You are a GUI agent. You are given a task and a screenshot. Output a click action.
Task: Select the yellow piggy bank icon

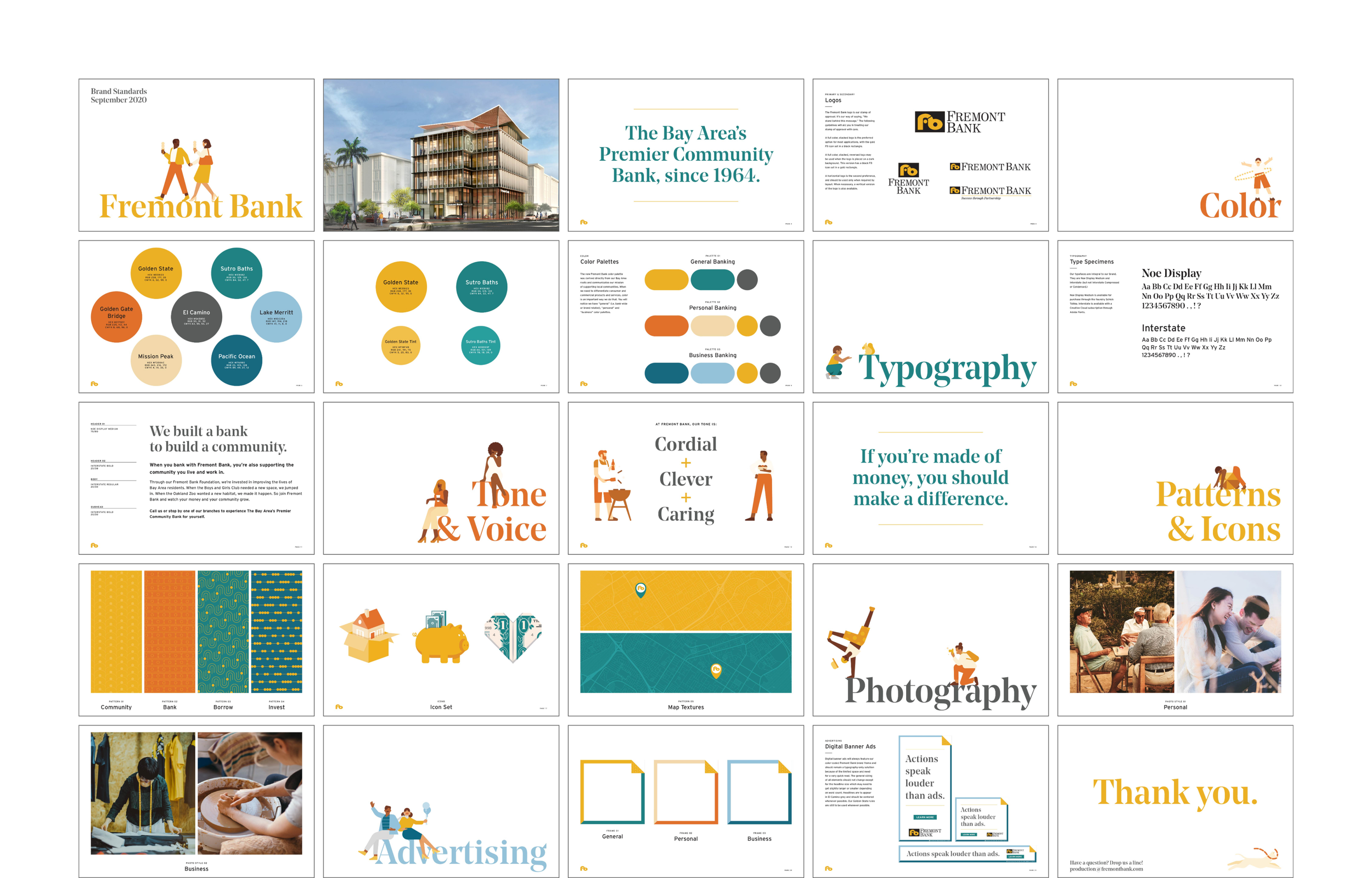click(x=441, y=638)
